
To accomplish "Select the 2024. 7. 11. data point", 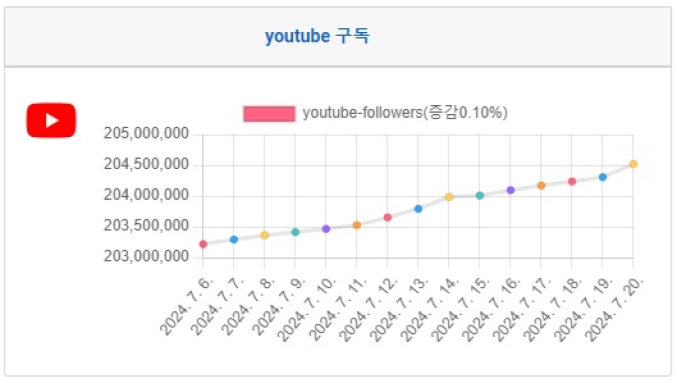I will coord(357,225).
